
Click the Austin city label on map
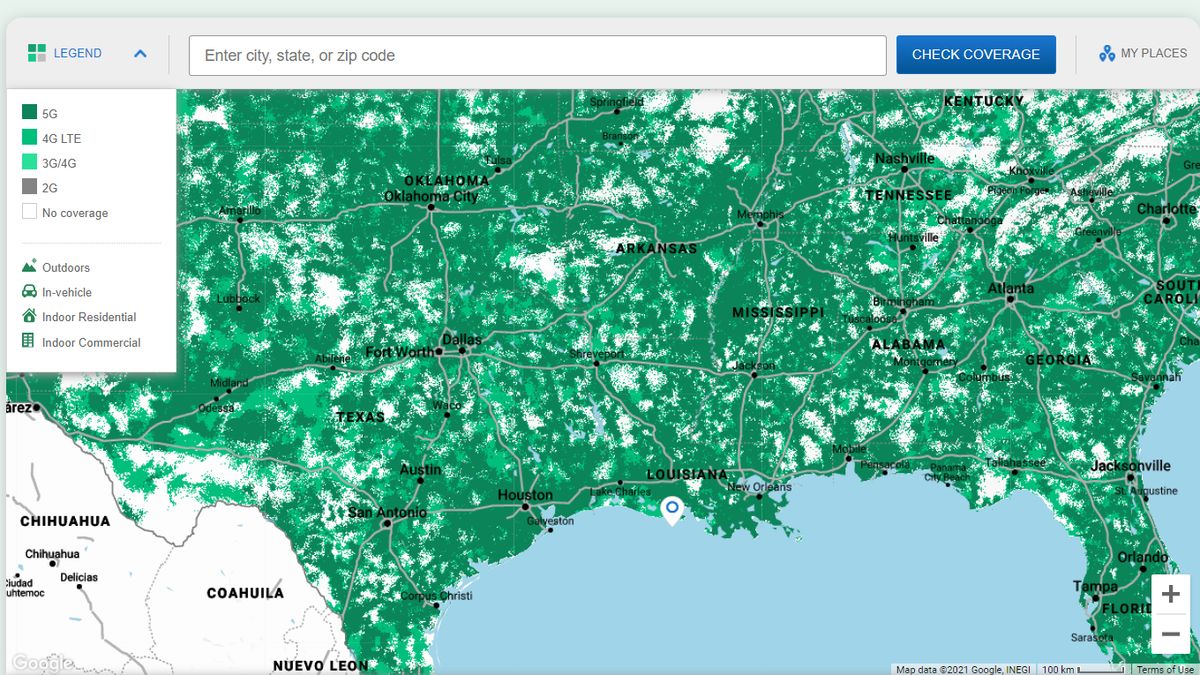[x=420, y=470]
